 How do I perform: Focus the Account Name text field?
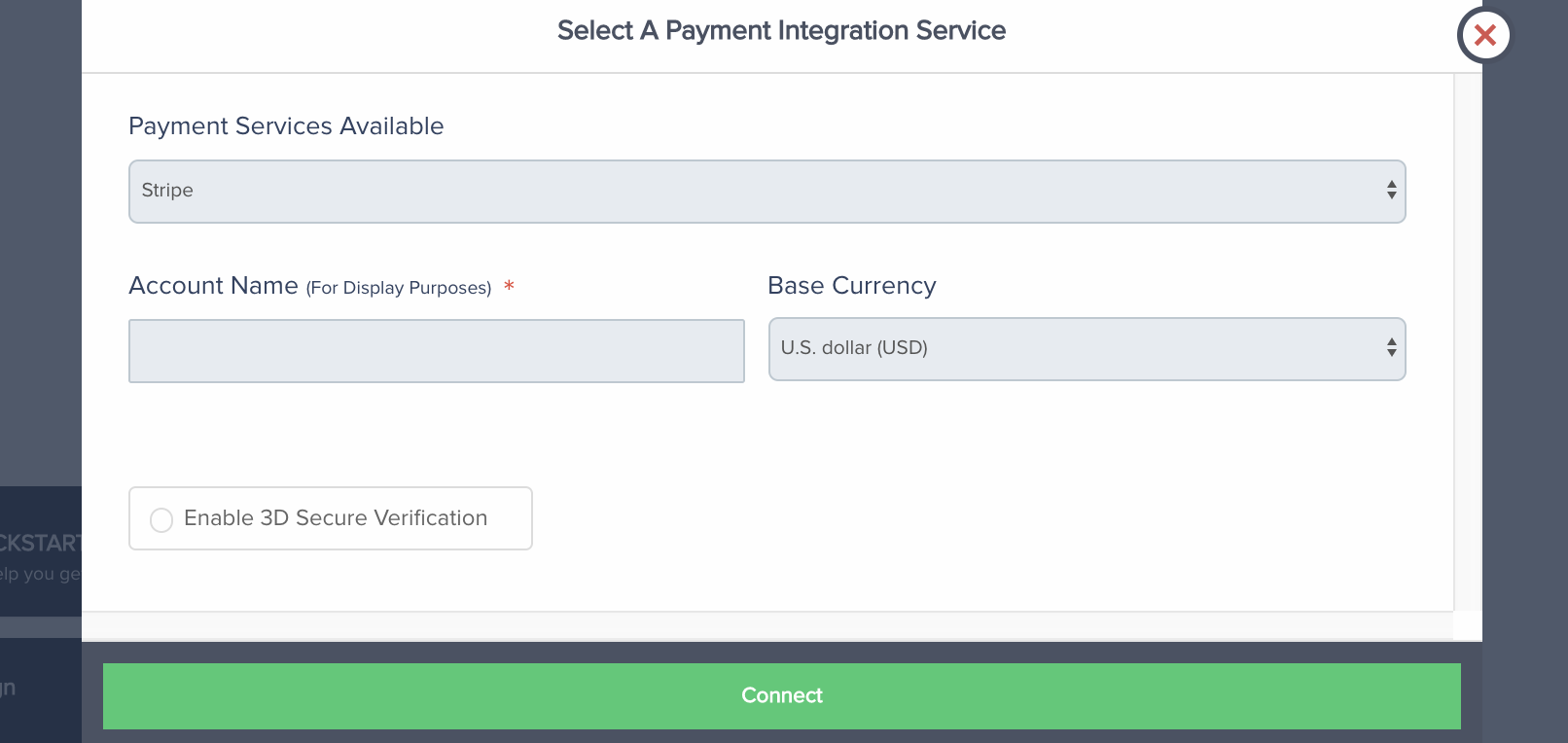point(437,351)
